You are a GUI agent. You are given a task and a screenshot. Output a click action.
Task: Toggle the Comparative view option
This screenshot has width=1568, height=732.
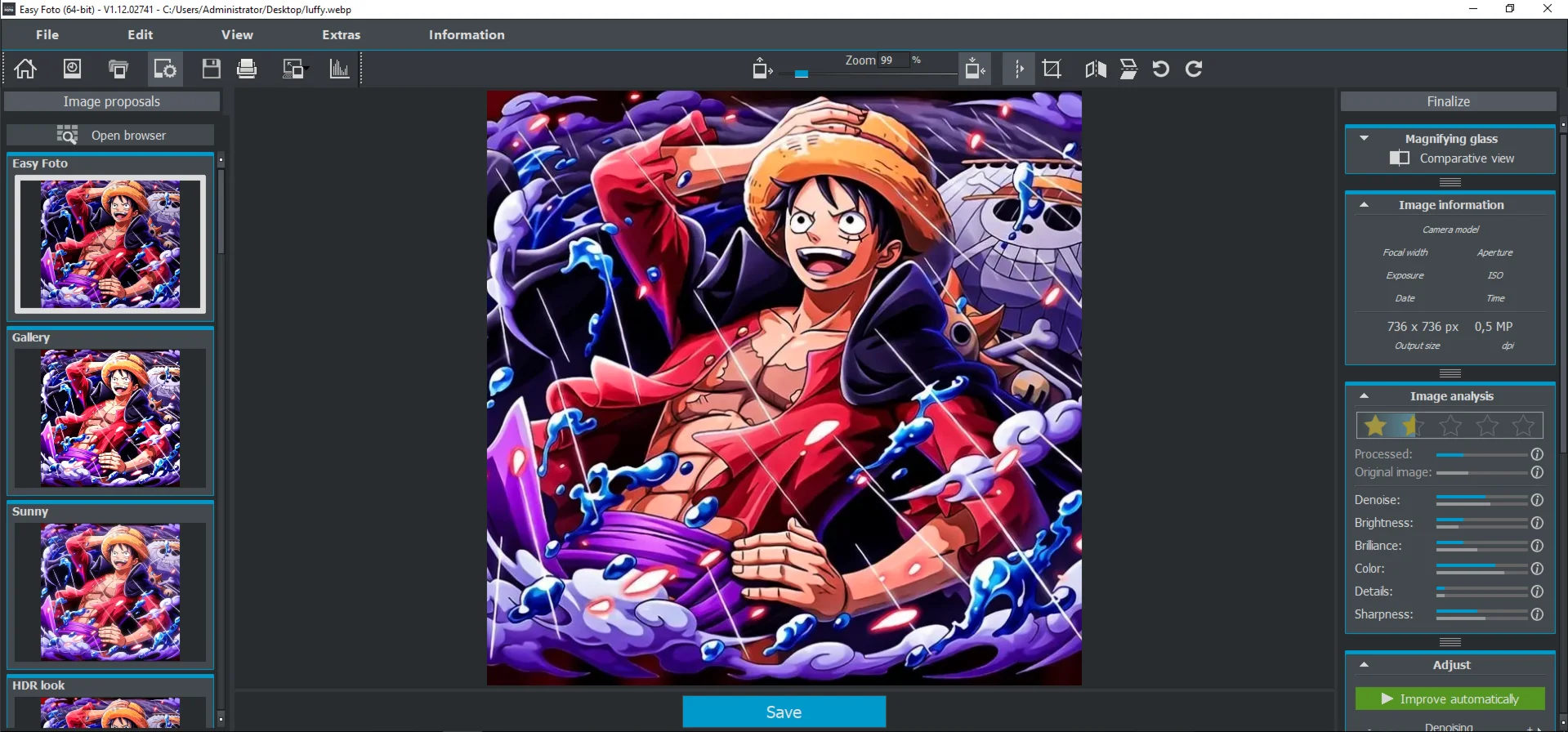[x=1400, y=158]
